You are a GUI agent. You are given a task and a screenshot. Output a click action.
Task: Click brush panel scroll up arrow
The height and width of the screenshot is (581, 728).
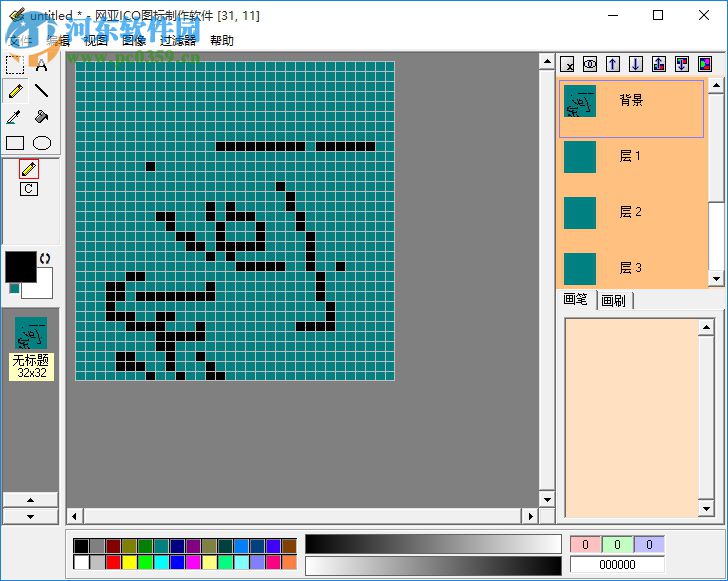[x=706, y=327]
